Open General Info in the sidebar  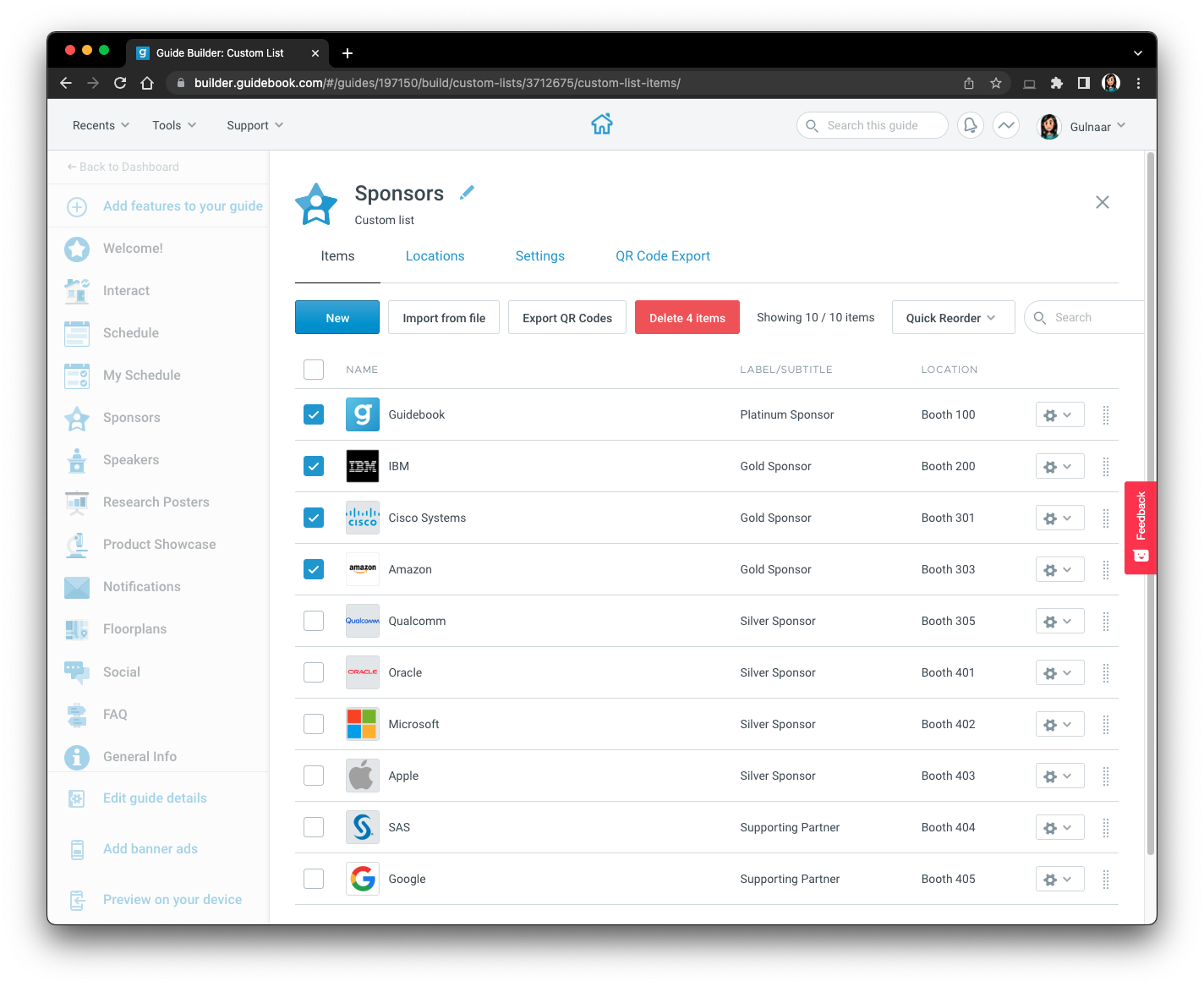click(140, 757)
